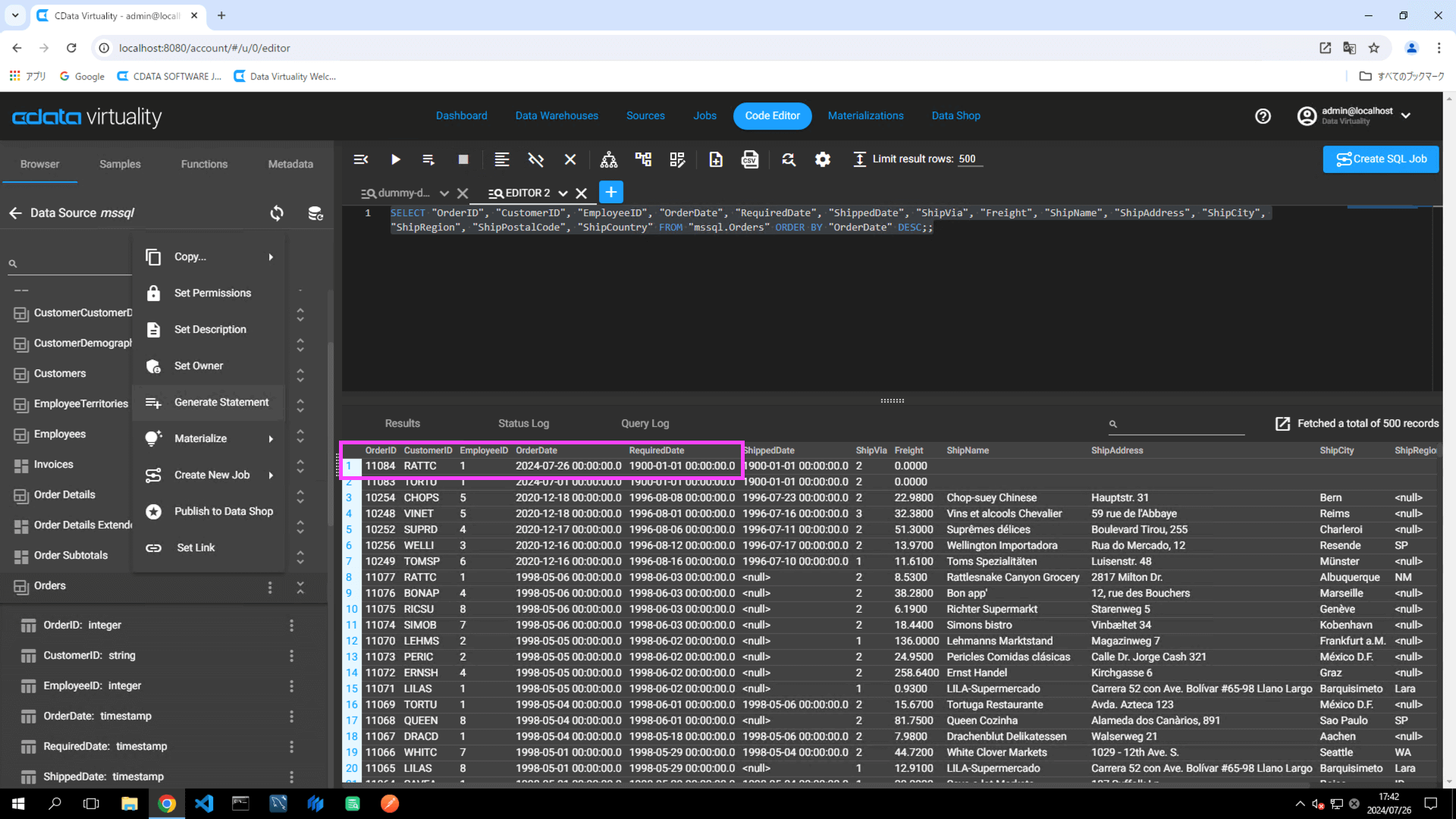Collapse the Orders table columns
Screen dimensions: 1456x819
[x=300, y=587]
